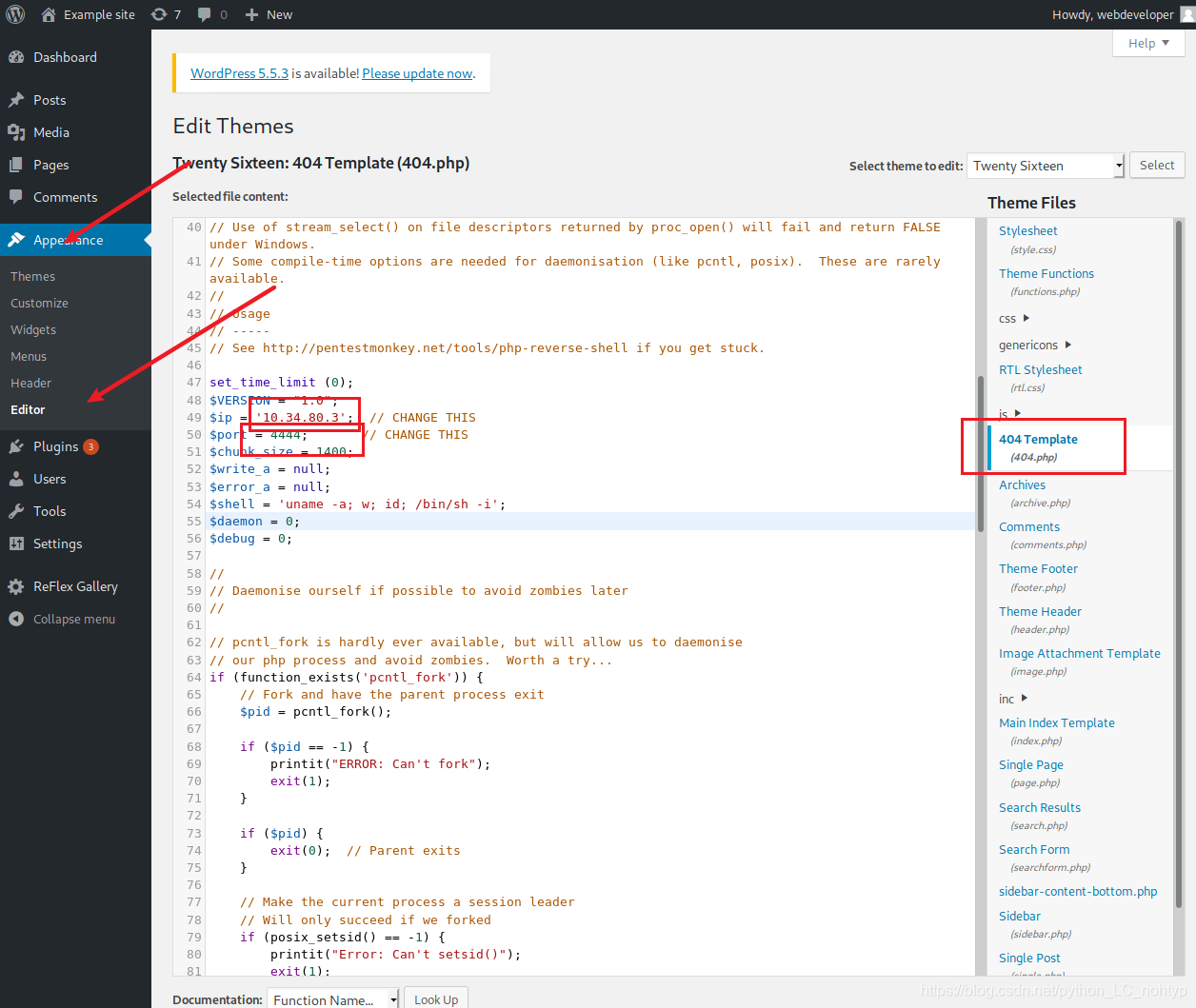Click the Theme Files list scrollbar
Screen dimensions: 1196x1008
[x=1180, y=563]
